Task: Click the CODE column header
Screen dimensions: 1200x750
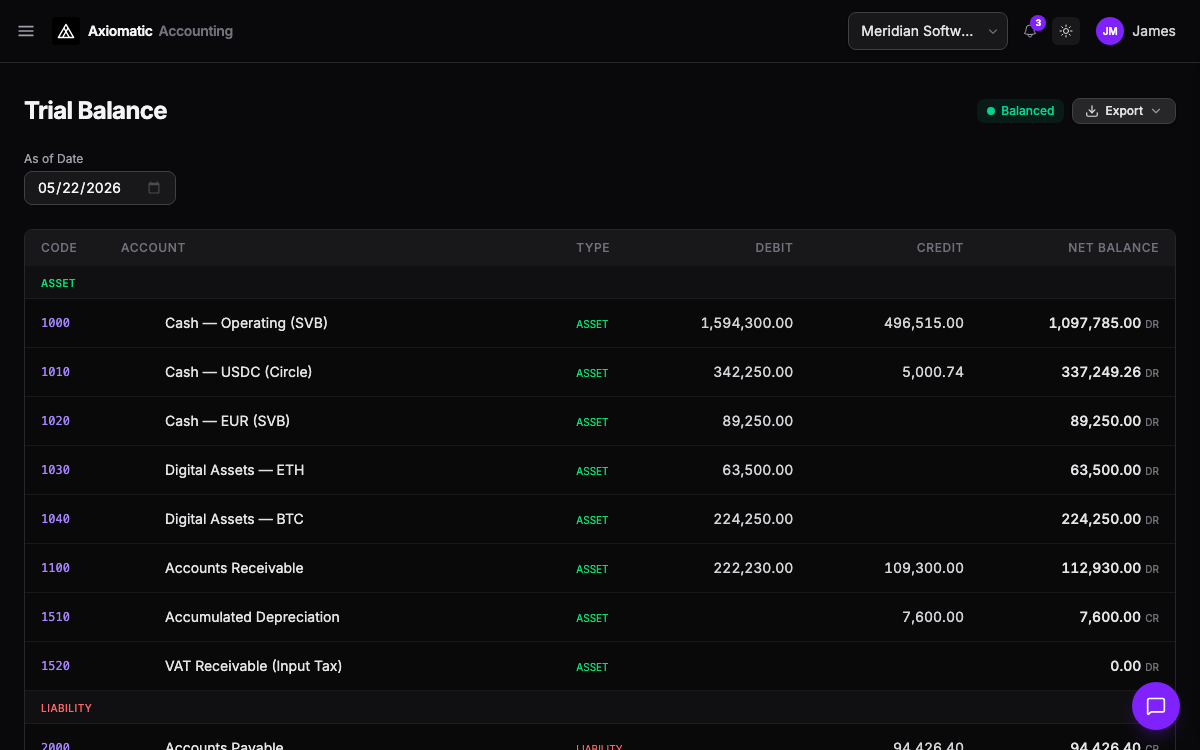Action: [x=59, y=248]
